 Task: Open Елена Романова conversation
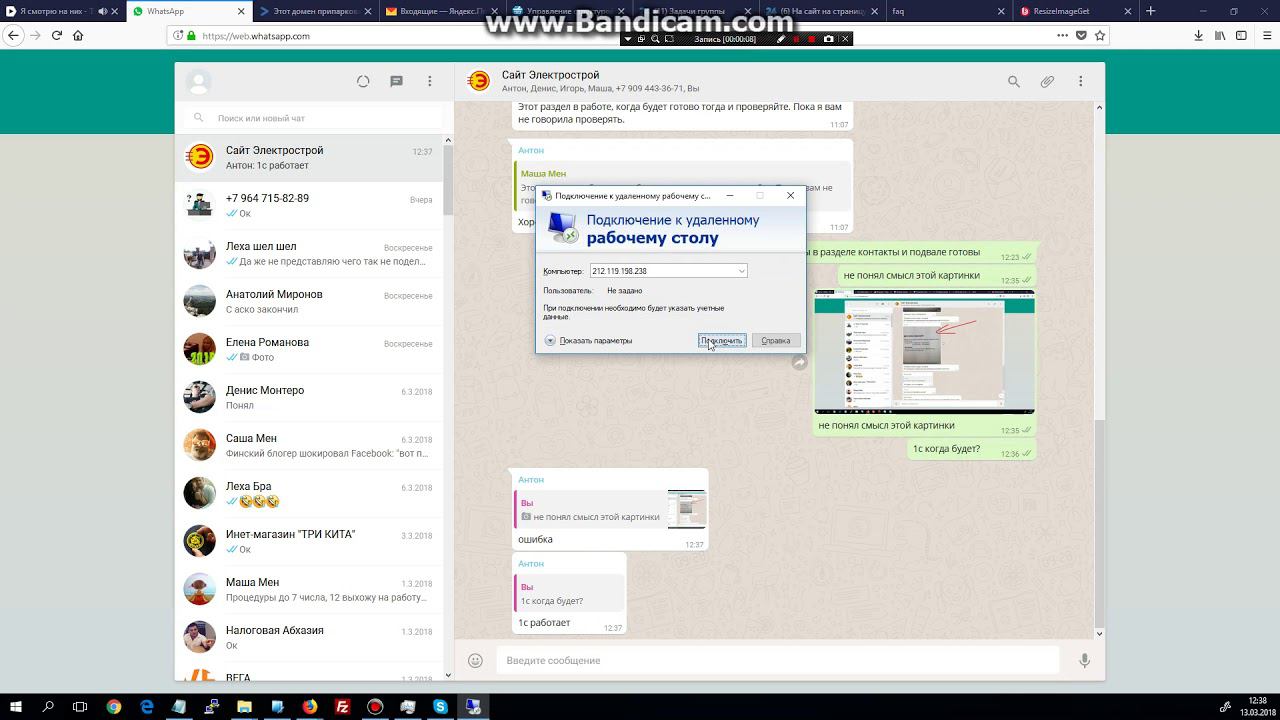(309, 350)
